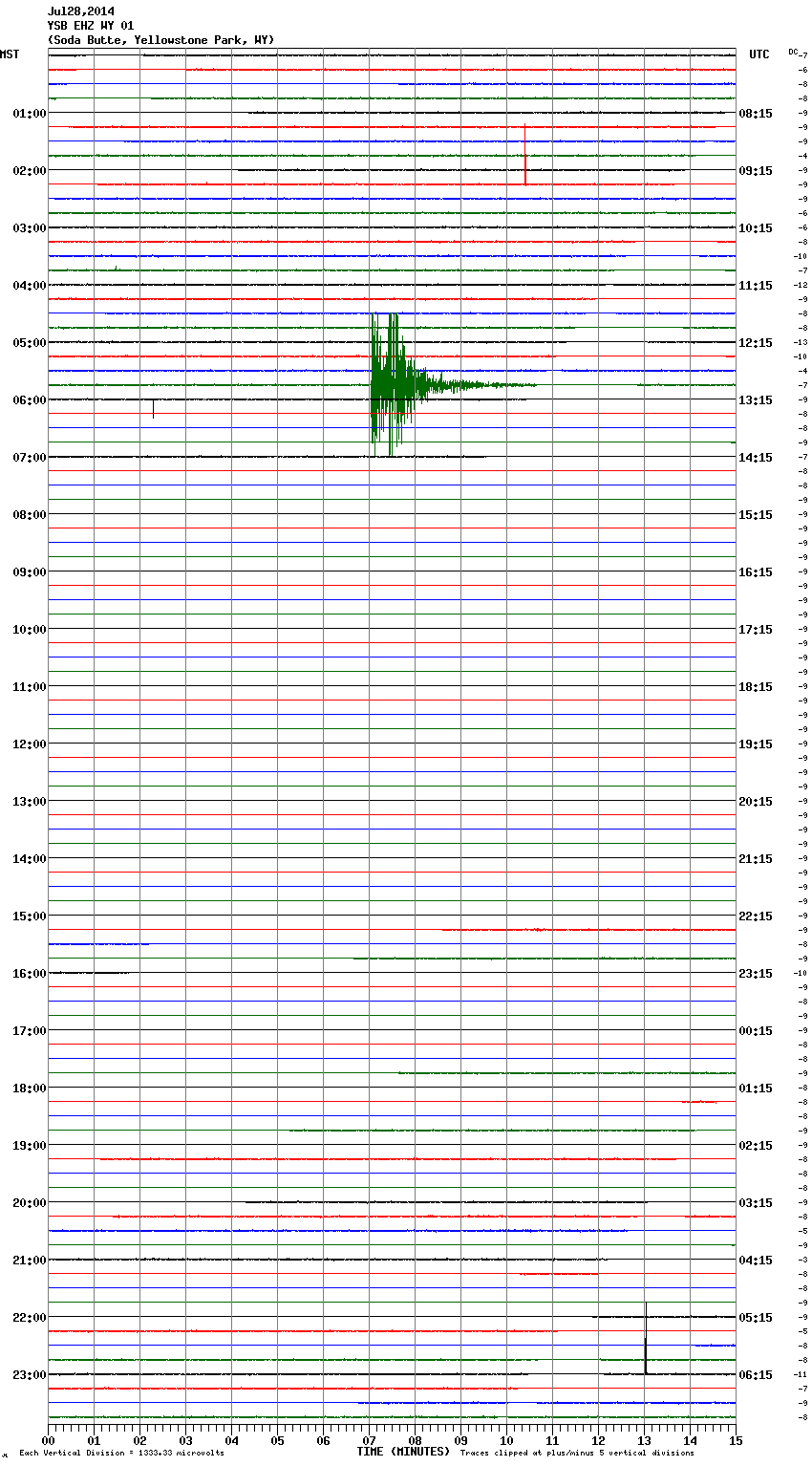Image resolution: width=812 pixels, height=1466 pixels.
Task: Click the 03:15 UTC time label
Action: click(756, 1203)
